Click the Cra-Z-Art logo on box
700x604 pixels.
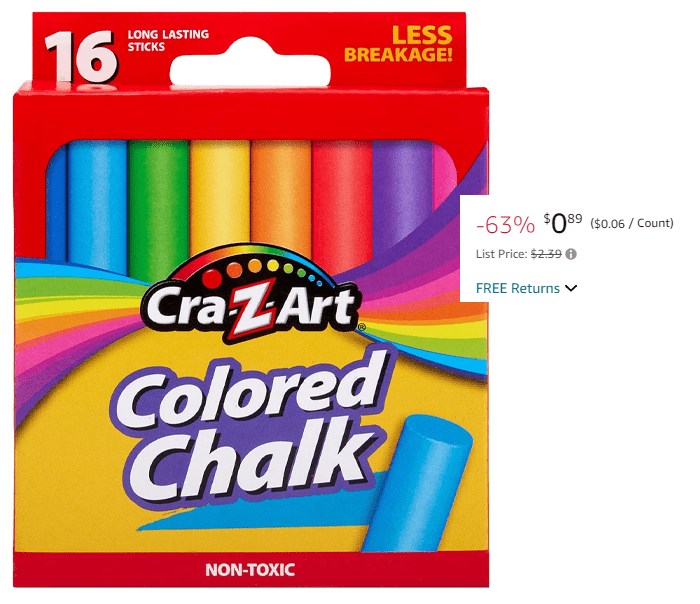click(251, 297)
